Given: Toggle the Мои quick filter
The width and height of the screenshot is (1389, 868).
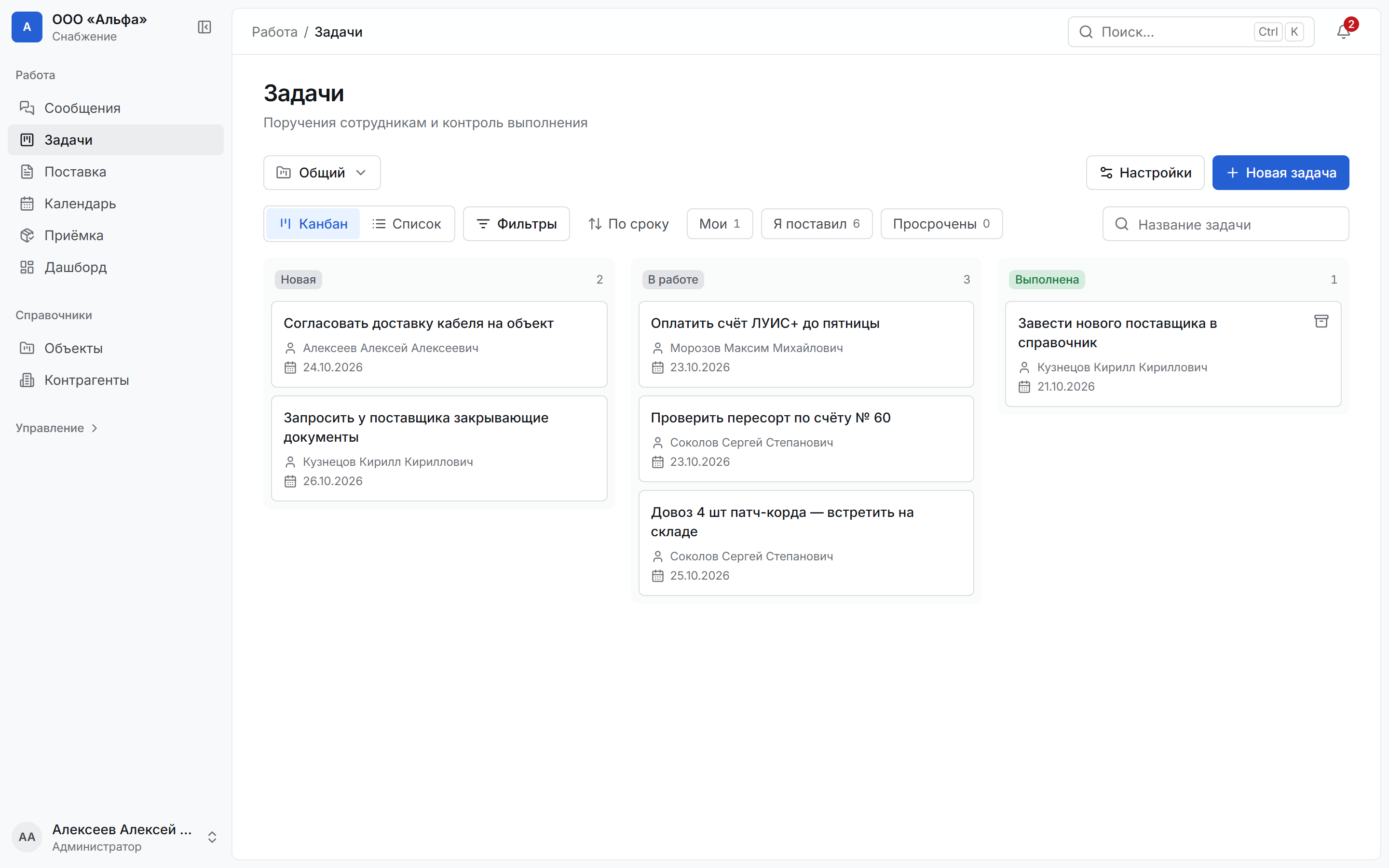Looking at the screenshot, I should pos(720,224).
